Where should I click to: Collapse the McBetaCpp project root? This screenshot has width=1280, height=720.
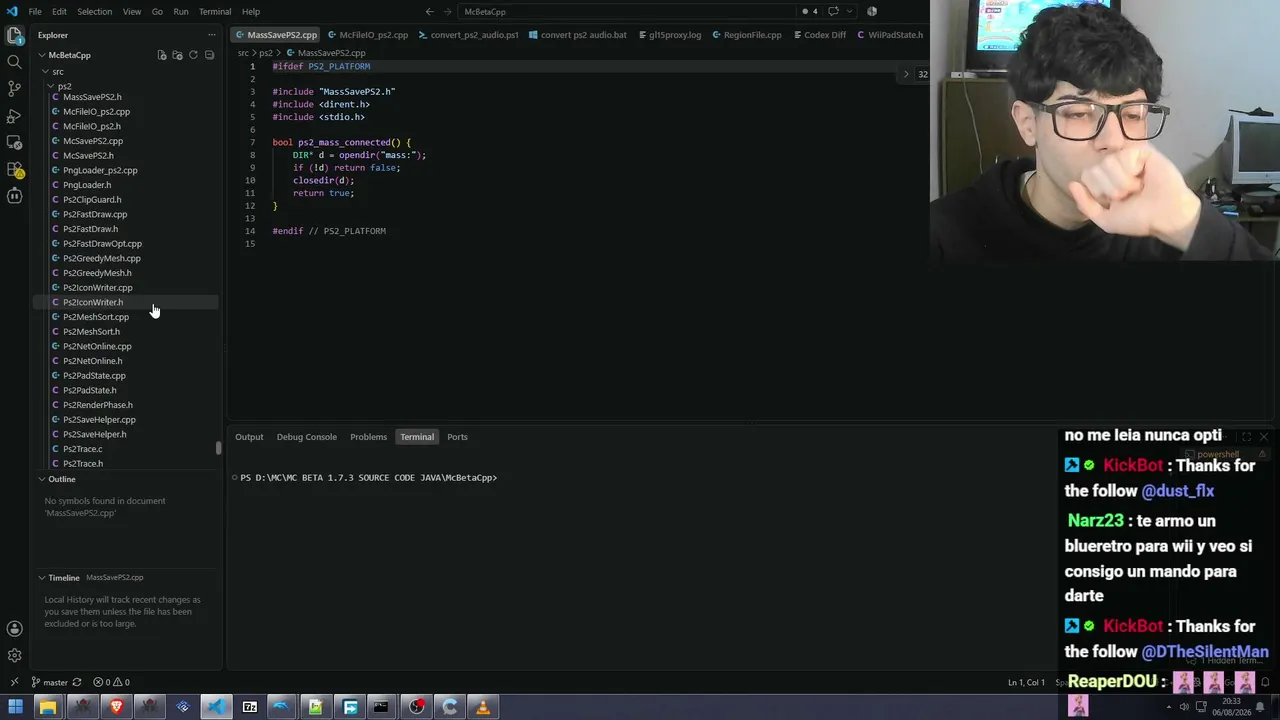point(42,55)
